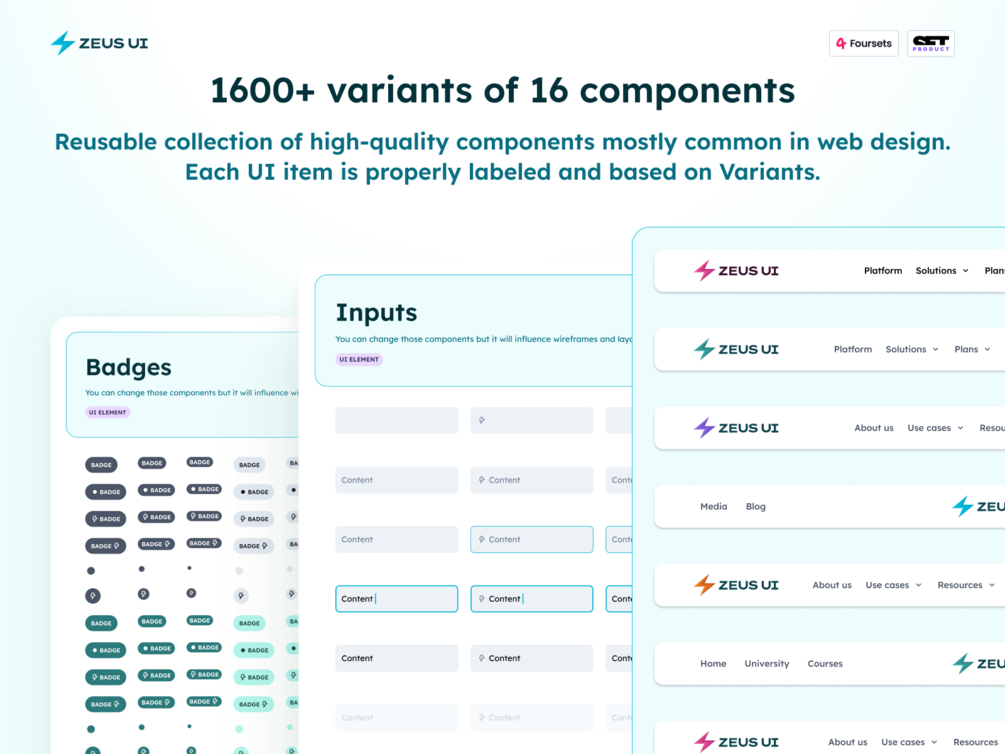Viewport: 1005px width, 754px height.
Task: Click the orange bolt Zeus UI logo
Action: (736, 585)
